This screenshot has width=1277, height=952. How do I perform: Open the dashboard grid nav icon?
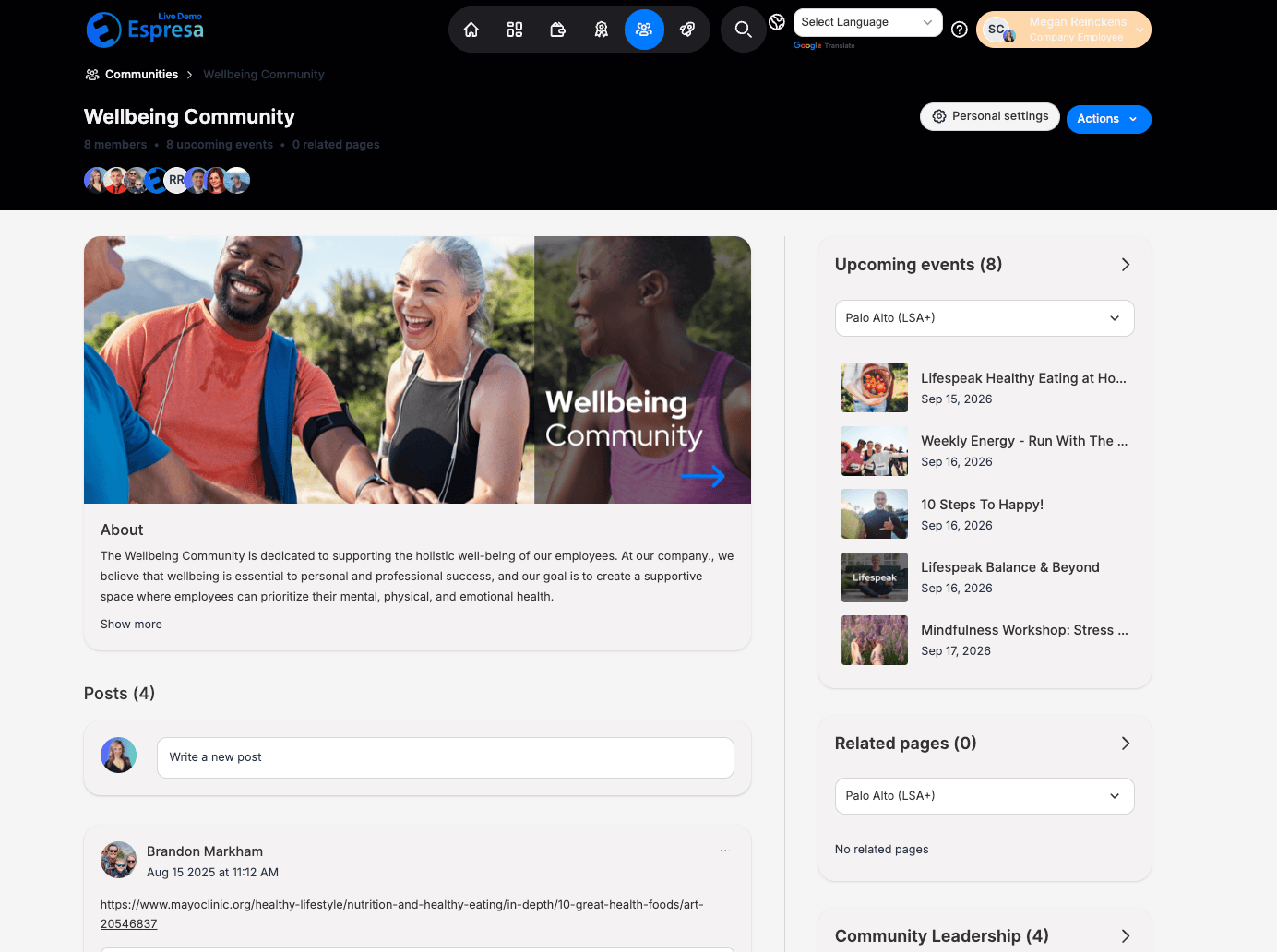pos(515,30)
